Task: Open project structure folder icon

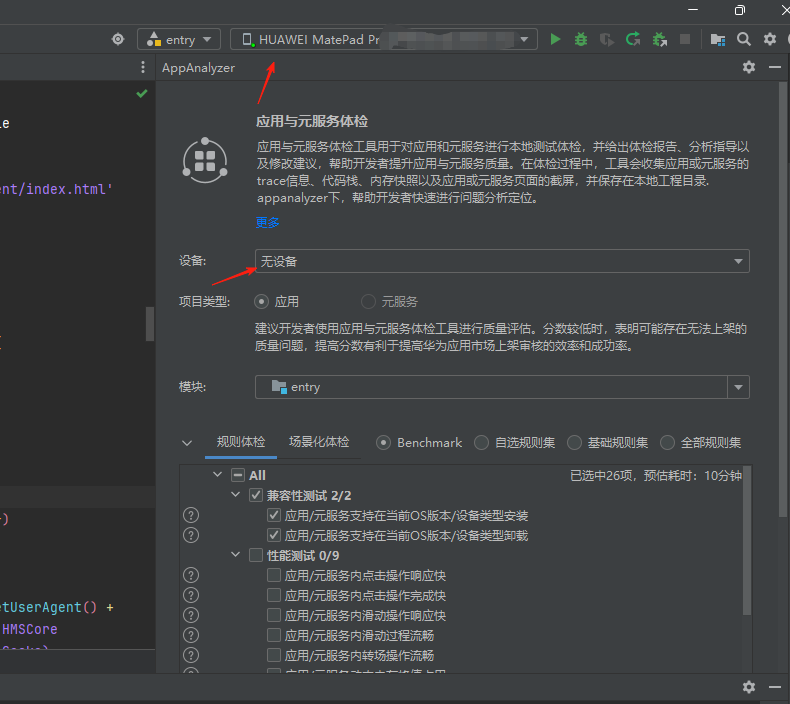Action: [717, 39]
